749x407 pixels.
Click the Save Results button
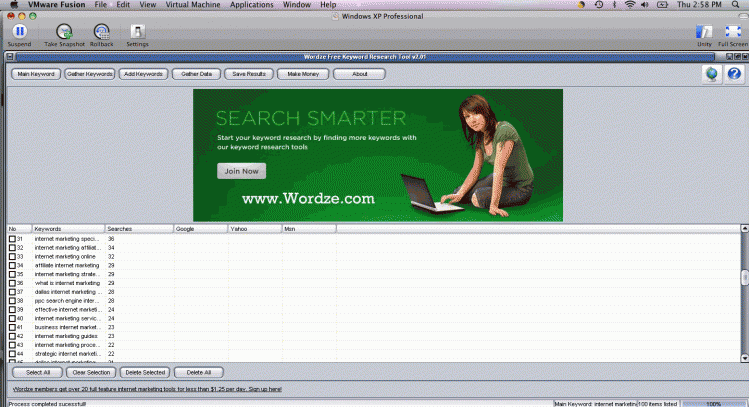pos(249,74)
